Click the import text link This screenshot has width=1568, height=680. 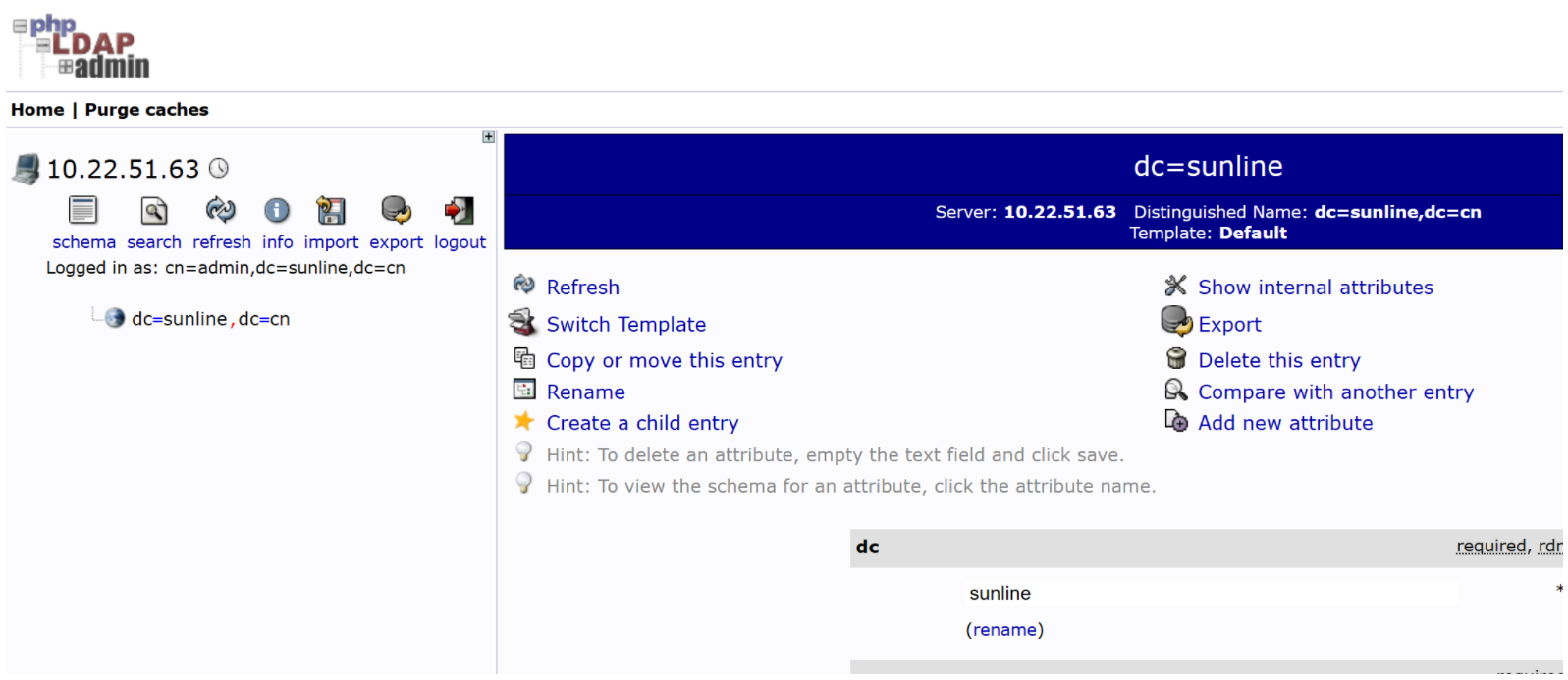pyautogui.click(x=331, y=242)
